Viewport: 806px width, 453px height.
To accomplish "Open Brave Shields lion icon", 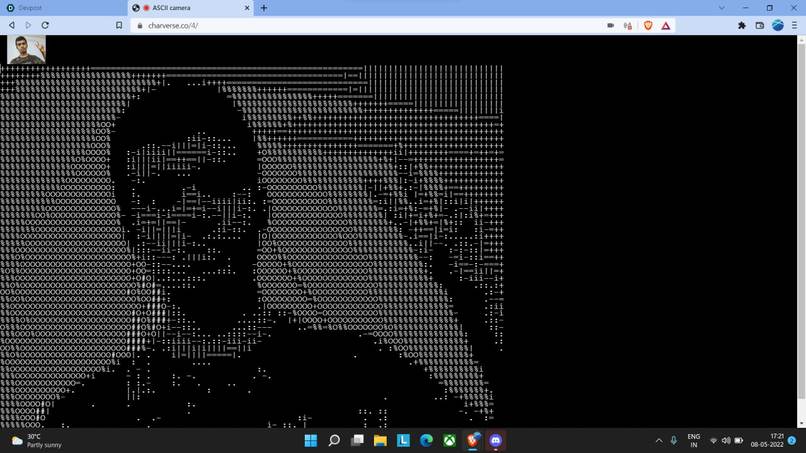I will click(648, 25).
